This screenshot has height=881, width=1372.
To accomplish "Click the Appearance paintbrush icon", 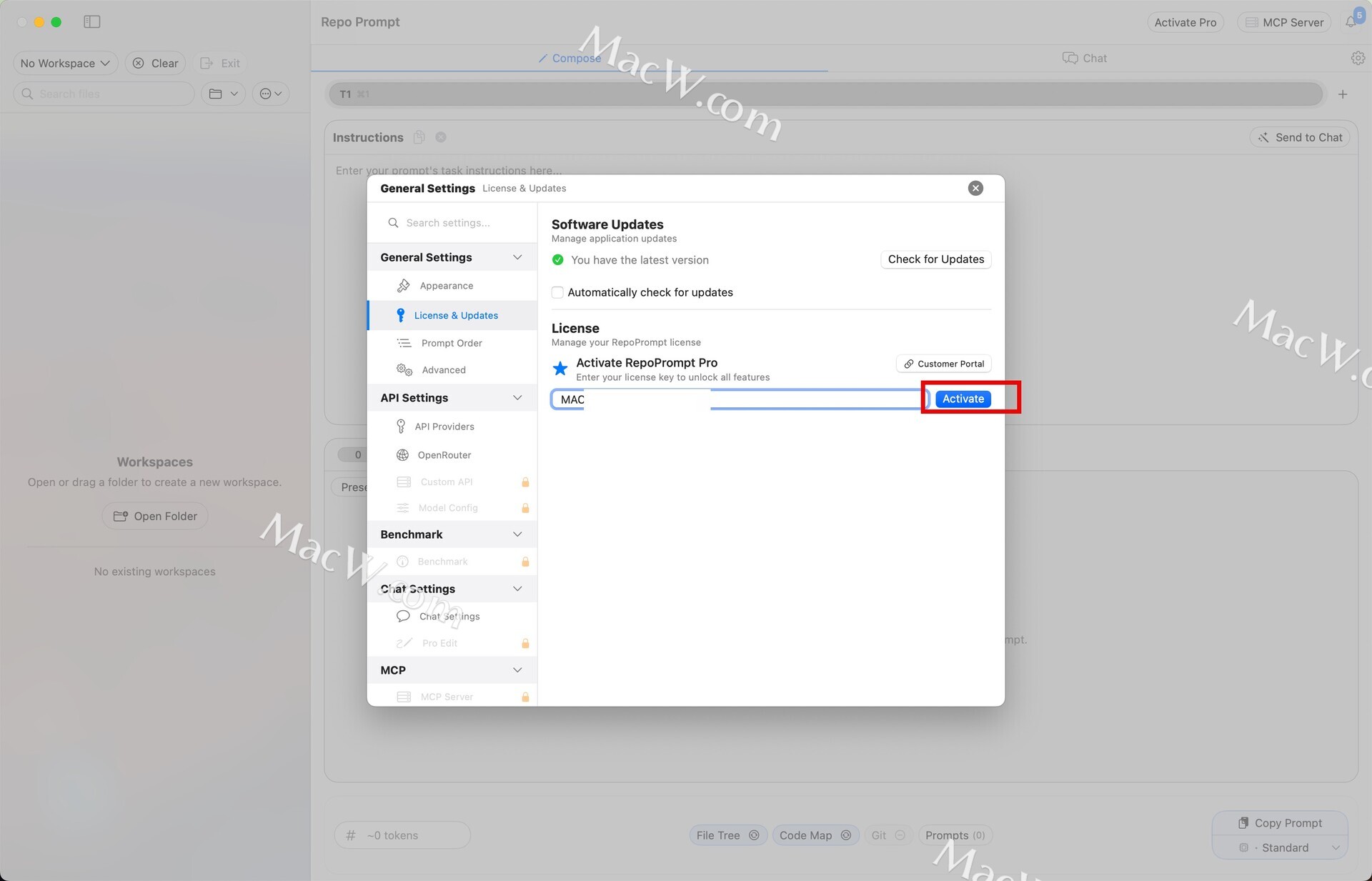I will click(x=404, y=286).
